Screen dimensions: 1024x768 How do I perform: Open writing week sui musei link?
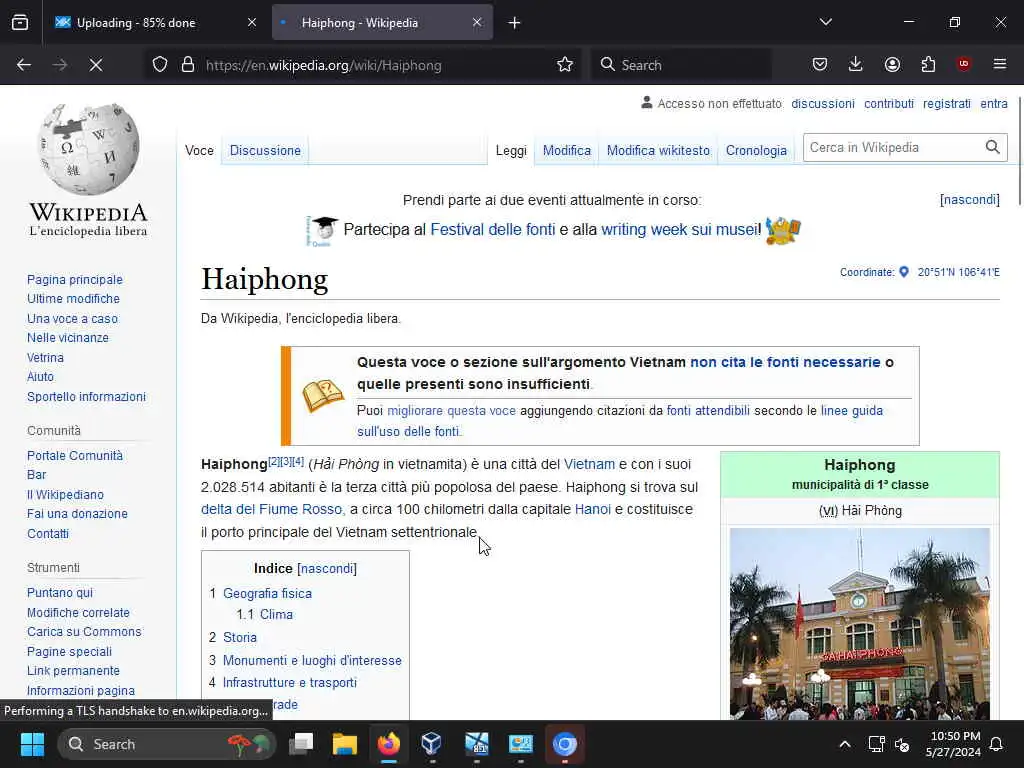[x=680, y=230]
